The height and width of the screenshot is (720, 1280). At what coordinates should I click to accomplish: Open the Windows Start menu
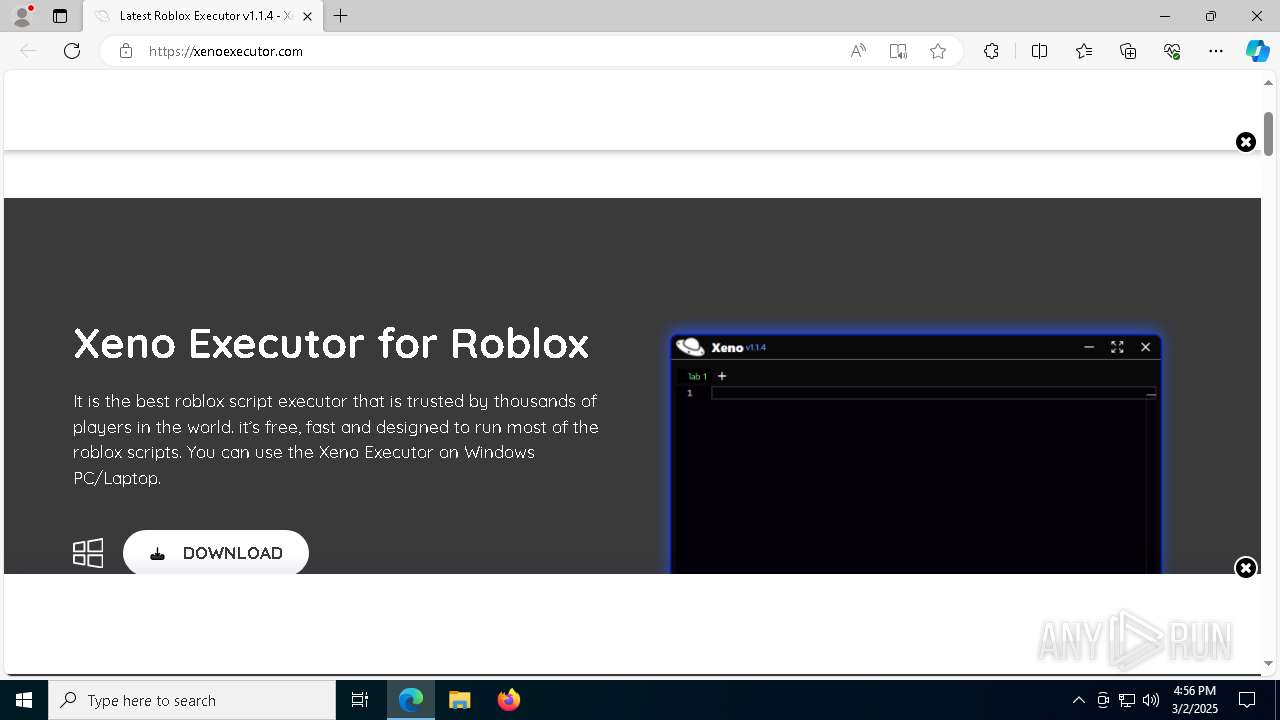coord(24,700)
